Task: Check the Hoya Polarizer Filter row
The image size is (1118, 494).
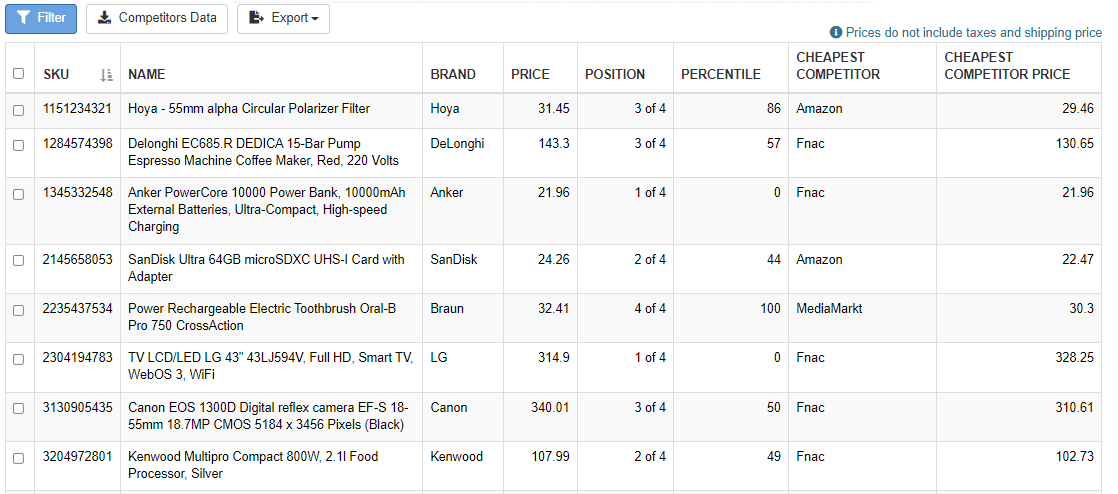Action: click(x=19, y=110)
